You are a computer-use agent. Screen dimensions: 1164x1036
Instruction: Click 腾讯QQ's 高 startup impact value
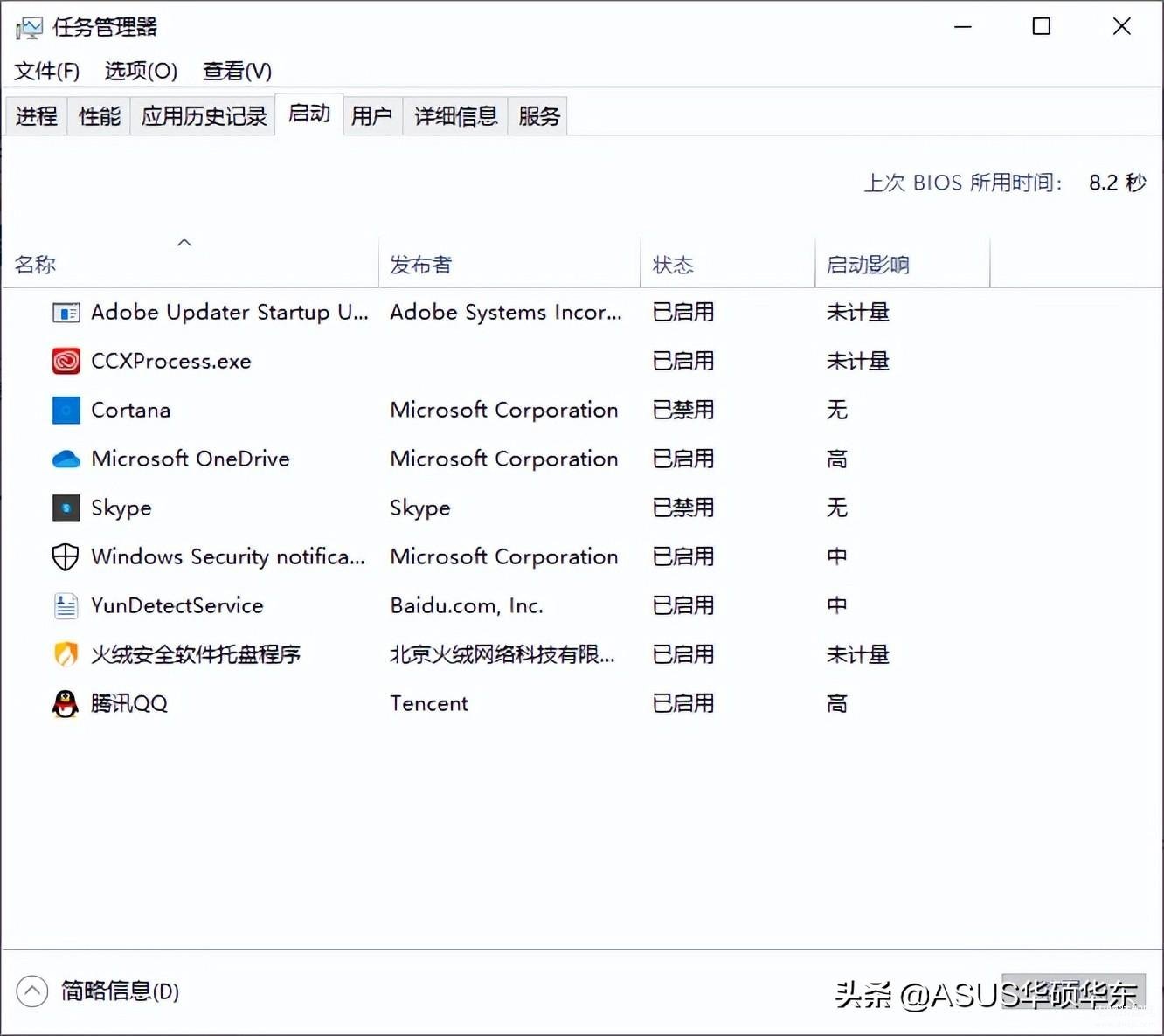coord(837,703)
